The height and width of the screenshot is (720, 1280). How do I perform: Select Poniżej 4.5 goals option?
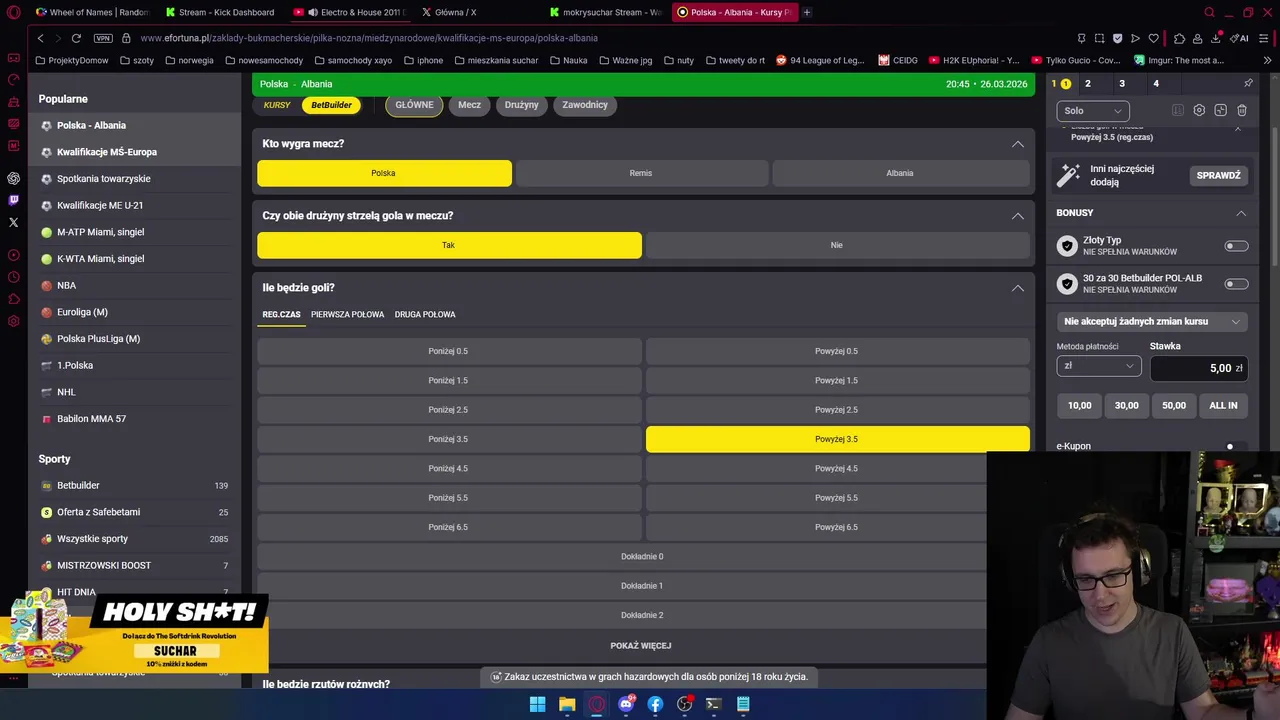point(449,469)
